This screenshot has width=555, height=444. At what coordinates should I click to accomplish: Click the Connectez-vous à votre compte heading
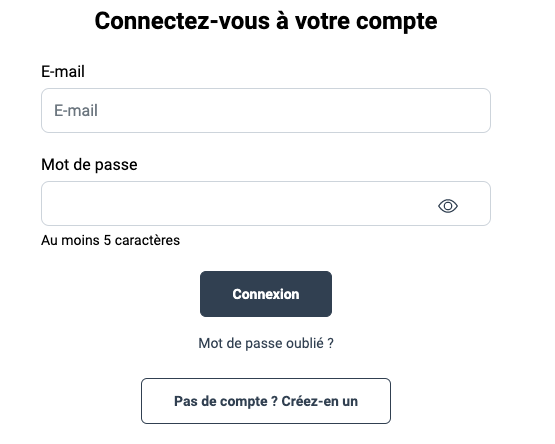click(266, 21)
